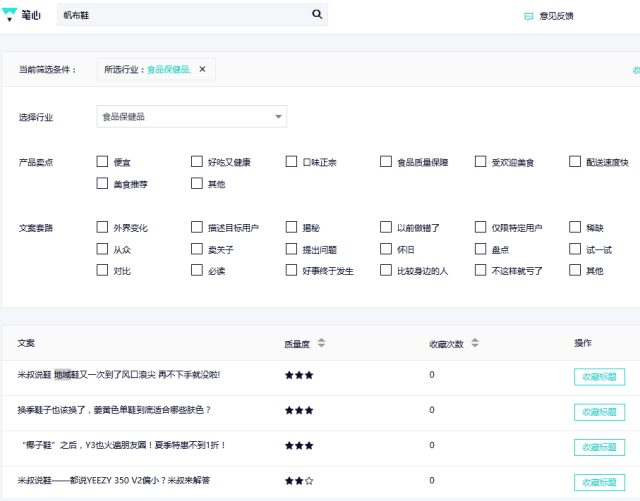
Task: Tick the 卖关子 copywriting pattern checkbox
Action: click(197, 248)
